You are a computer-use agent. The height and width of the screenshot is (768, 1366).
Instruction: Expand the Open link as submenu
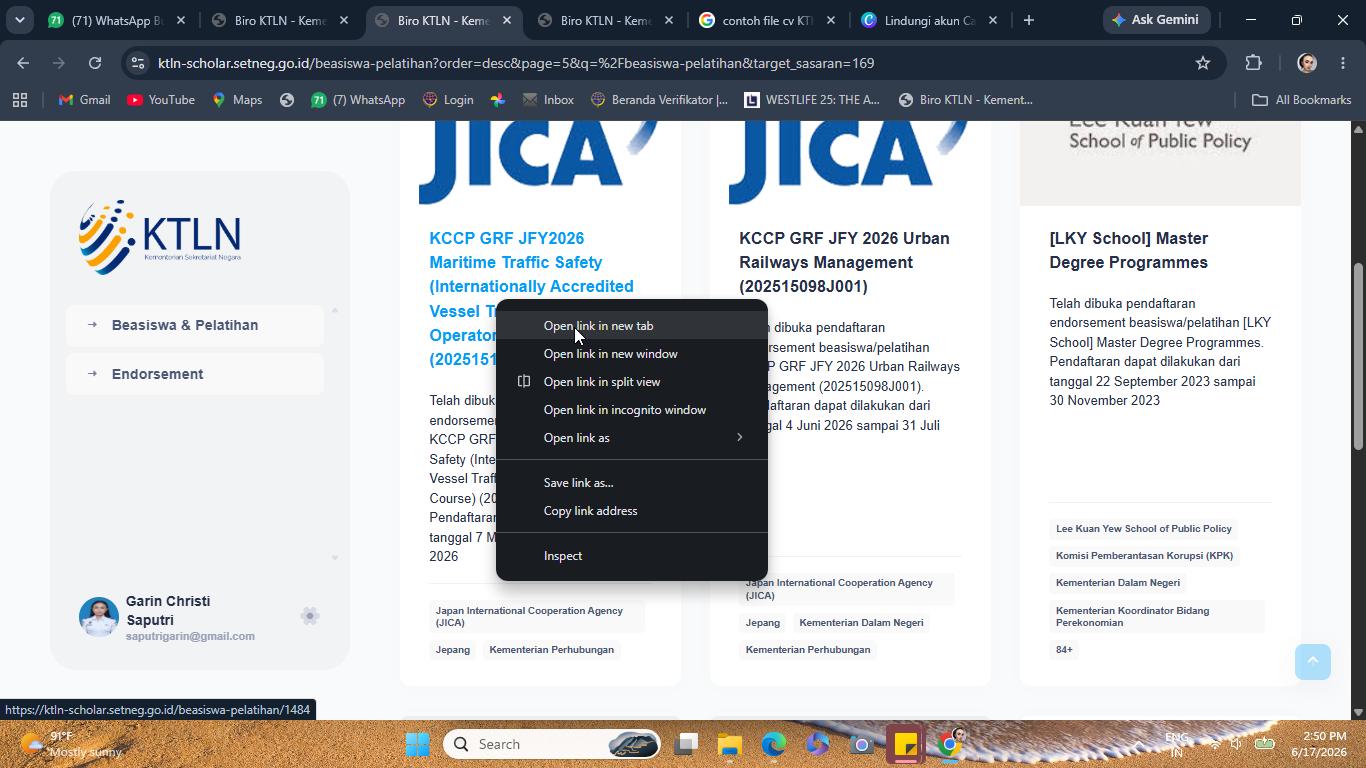[632, 438]
